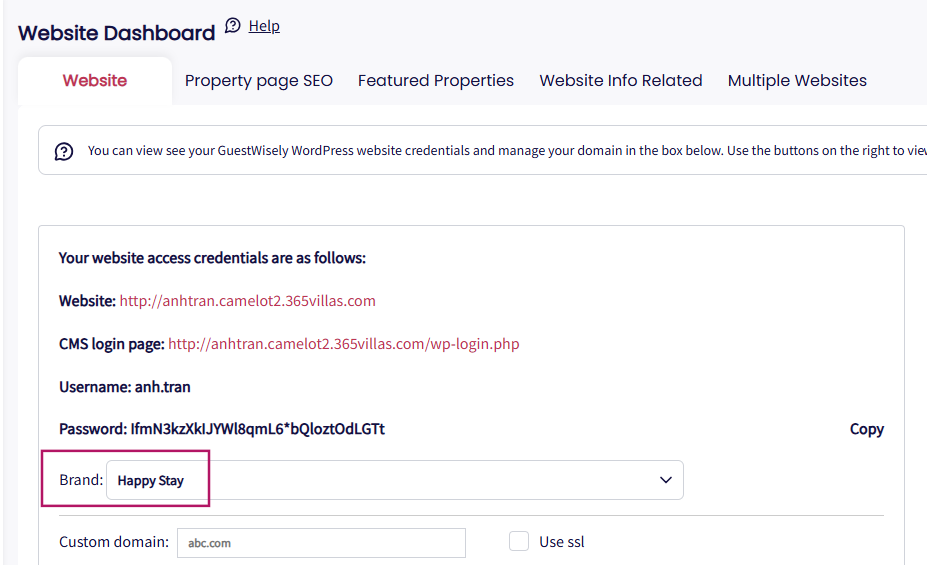Click the Username anh.tran text

[x=124, y=387]
